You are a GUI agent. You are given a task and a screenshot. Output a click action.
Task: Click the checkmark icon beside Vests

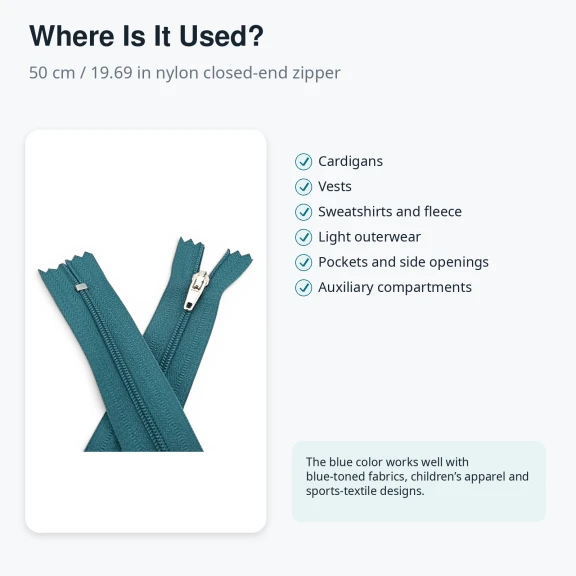(303, 187)
